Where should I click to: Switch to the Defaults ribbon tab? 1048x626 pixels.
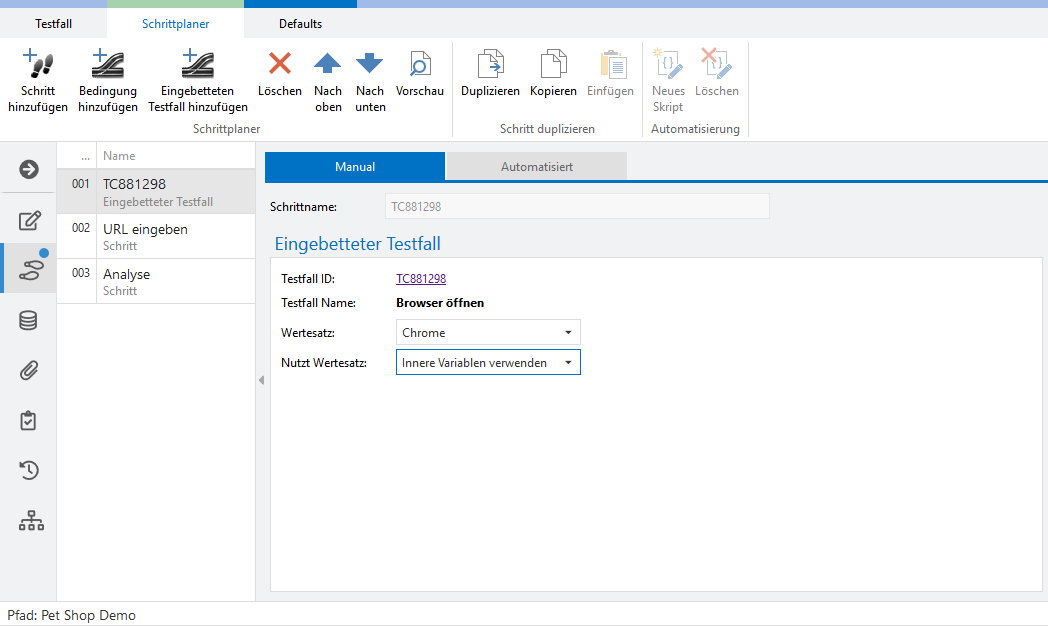click(300, 23)
